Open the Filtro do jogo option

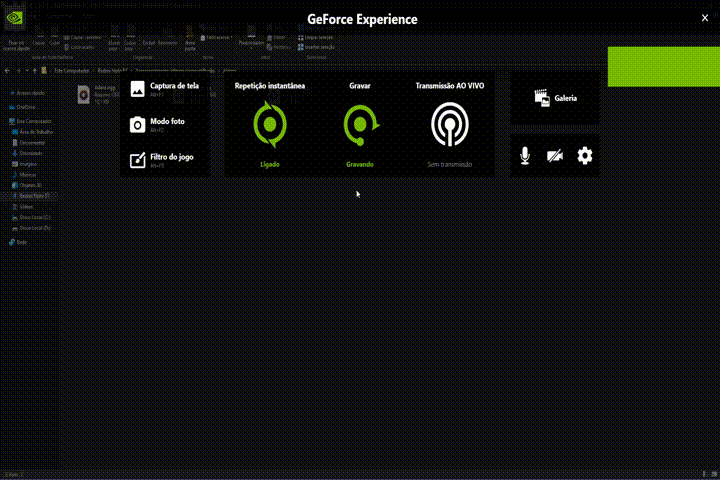click(162, 160)
